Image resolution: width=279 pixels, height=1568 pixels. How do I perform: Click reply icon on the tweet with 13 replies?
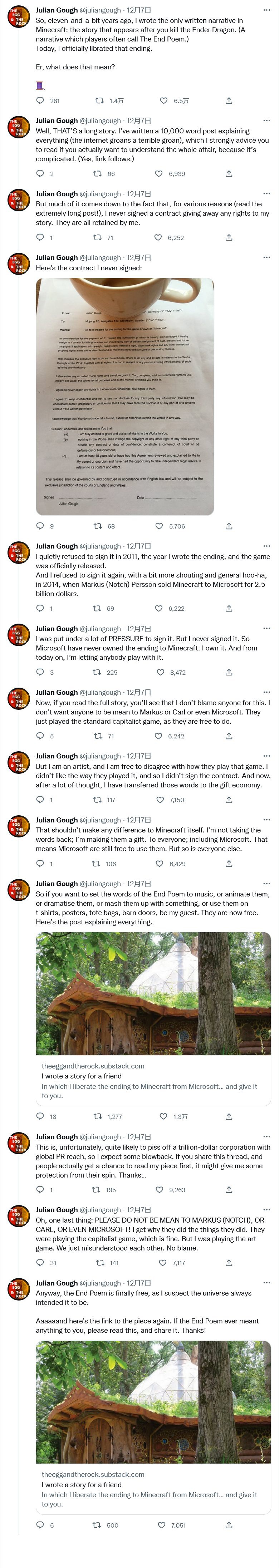pyautogui.click(x=40, y=1116)
